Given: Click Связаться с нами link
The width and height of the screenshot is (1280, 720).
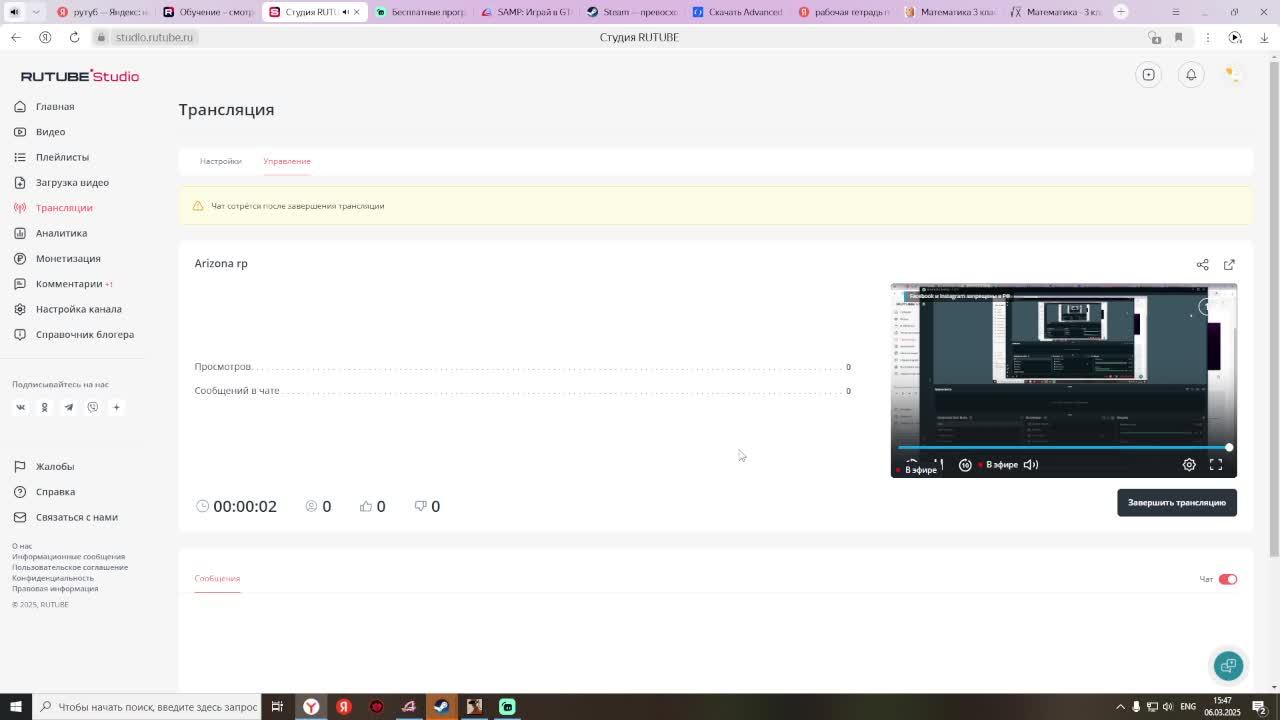Looking at the screenshot, I should coord(77,517).
